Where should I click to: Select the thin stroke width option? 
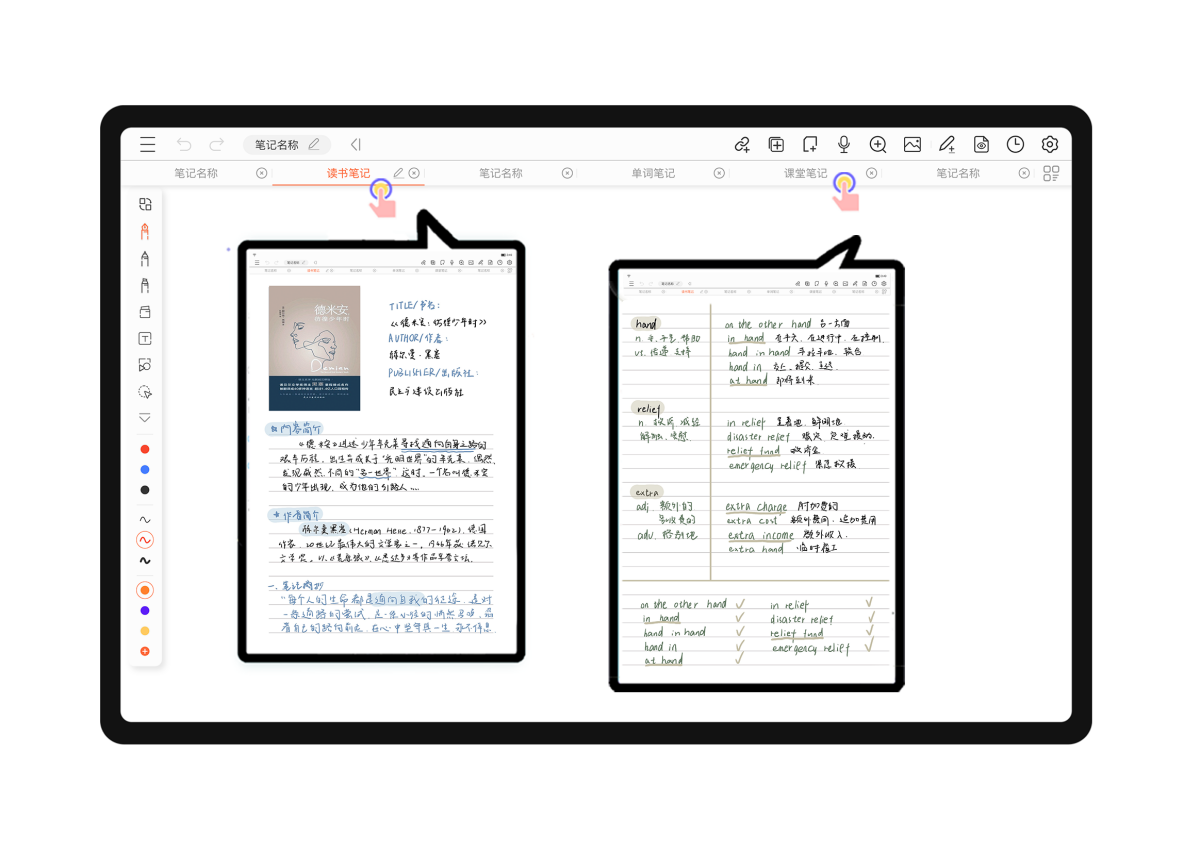pos(145,520)
